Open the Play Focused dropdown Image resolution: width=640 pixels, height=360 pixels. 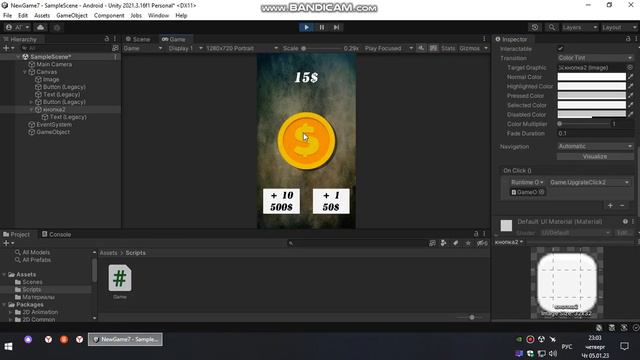(x=388, y=48)
